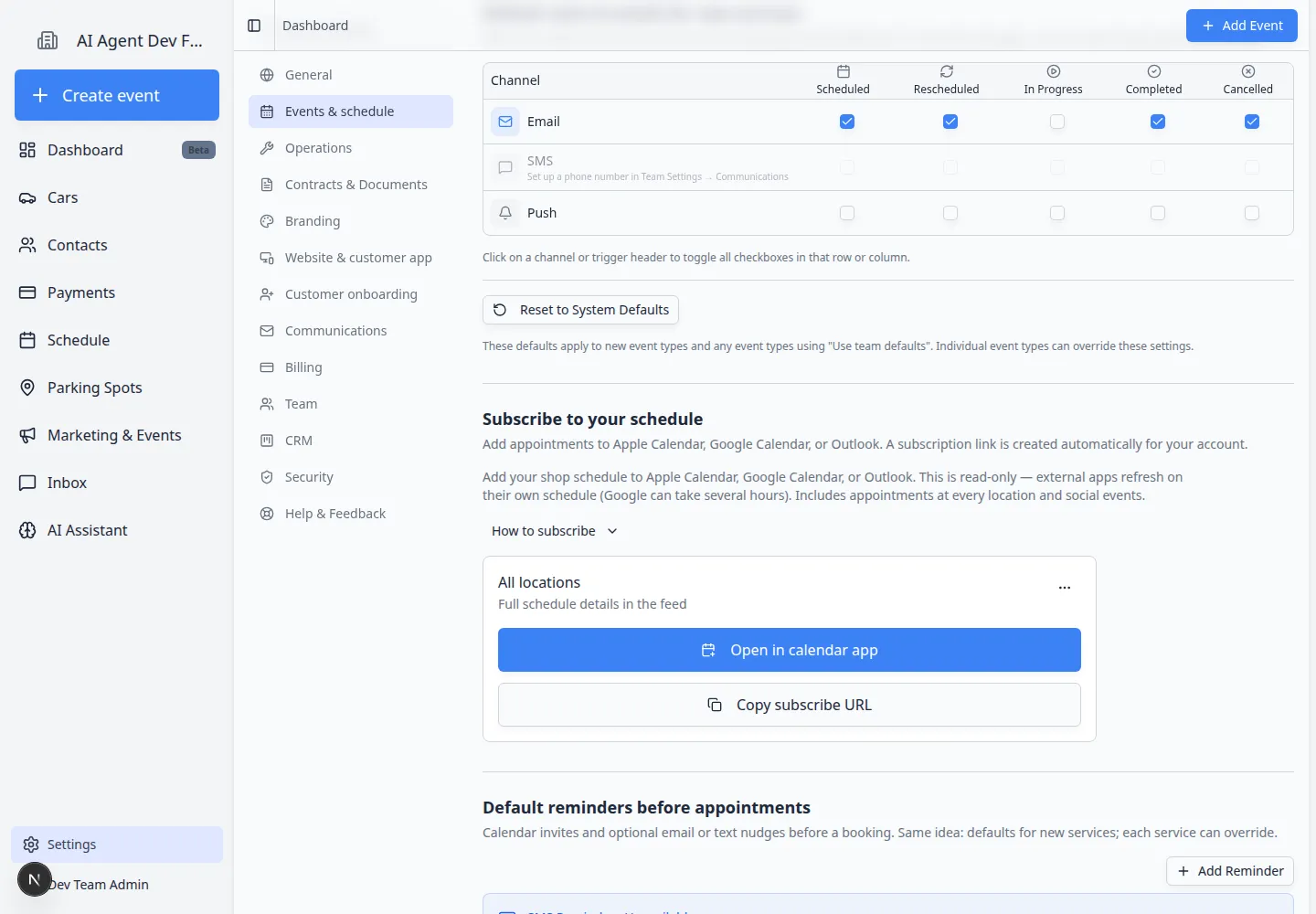Open CRM settings
This screenshot has width=1316, height=914.
[351, 441]
